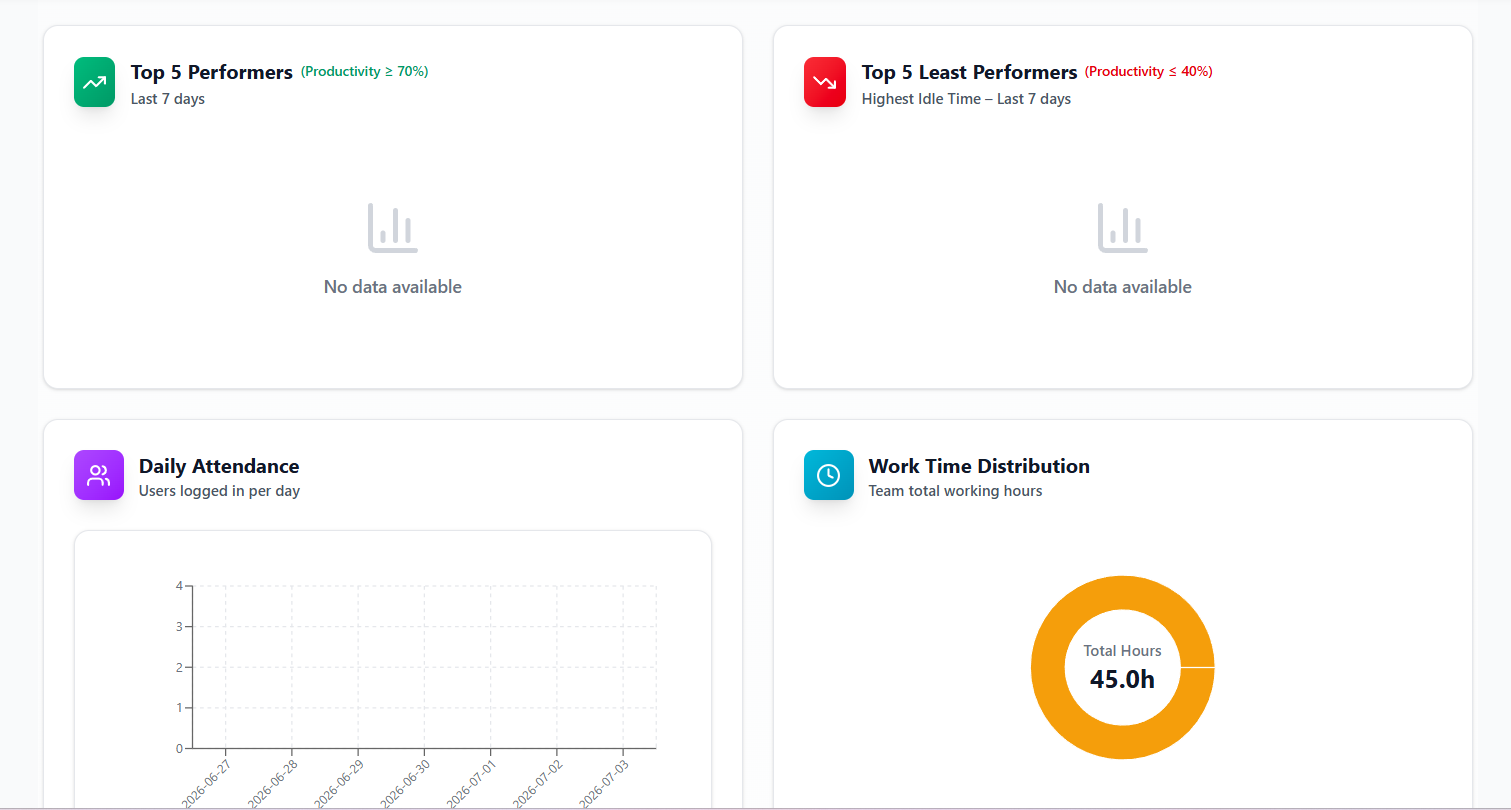Click the 'Top 5 Performers' heading
This screenshot has width=1511, height=810.
tap(212, 72)
